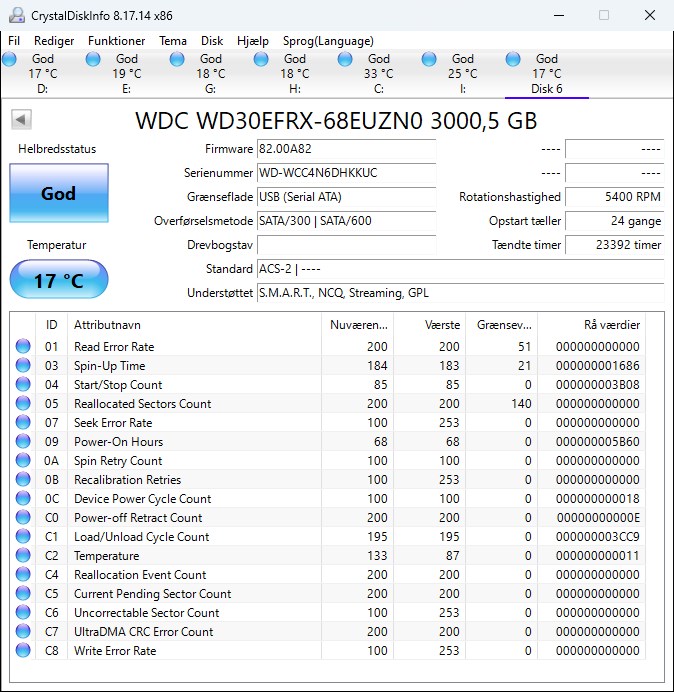The image size is (674, 692).
Task: Click the Nuværen... column header
Action: tap(358, 325)
